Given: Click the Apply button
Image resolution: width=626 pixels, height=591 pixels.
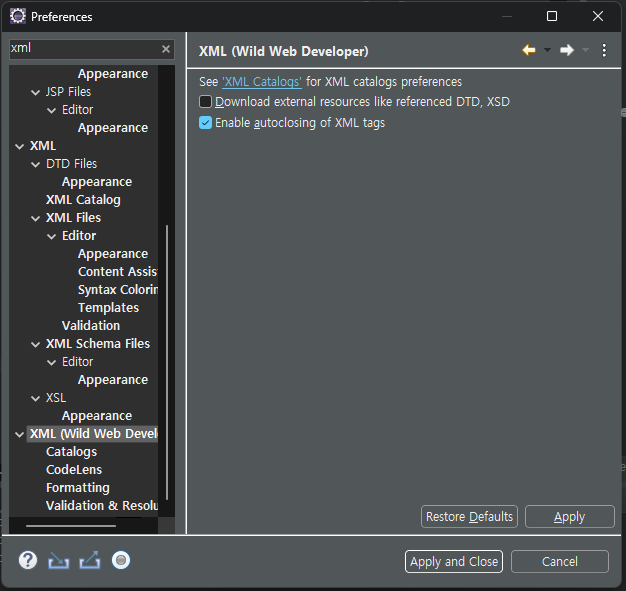Looking at the screenshot, I should 570,516.
